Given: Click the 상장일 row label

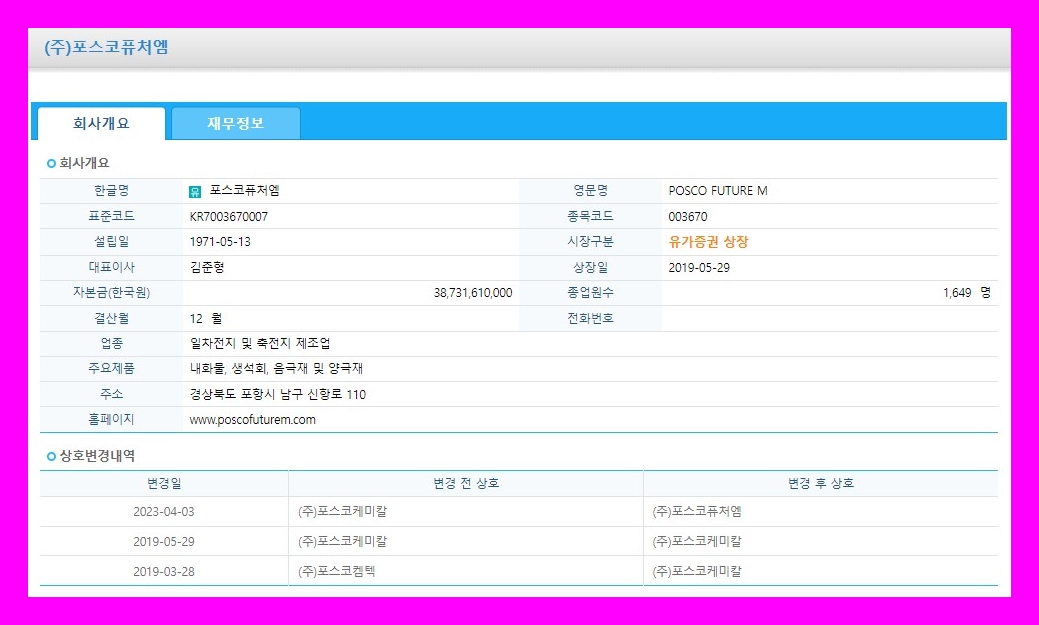Looking at the screenshot, I should (x=590, y=268).
